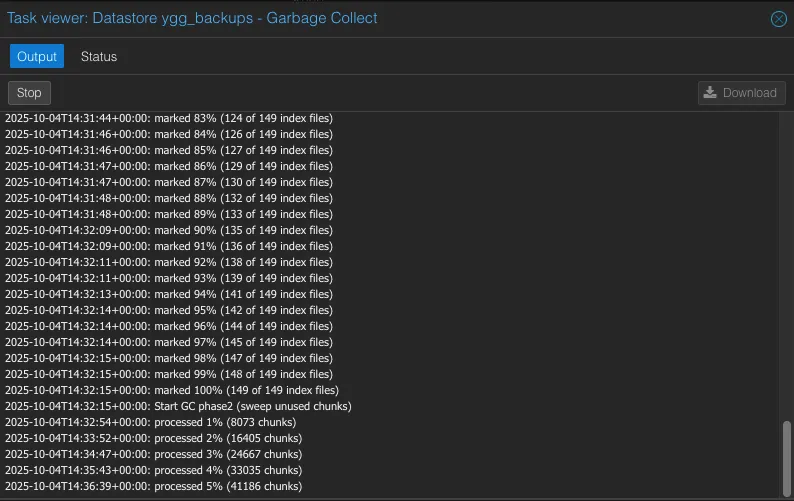Click the download arrow icon
Viewport: 794px width, 501px height.
point(710,93)
